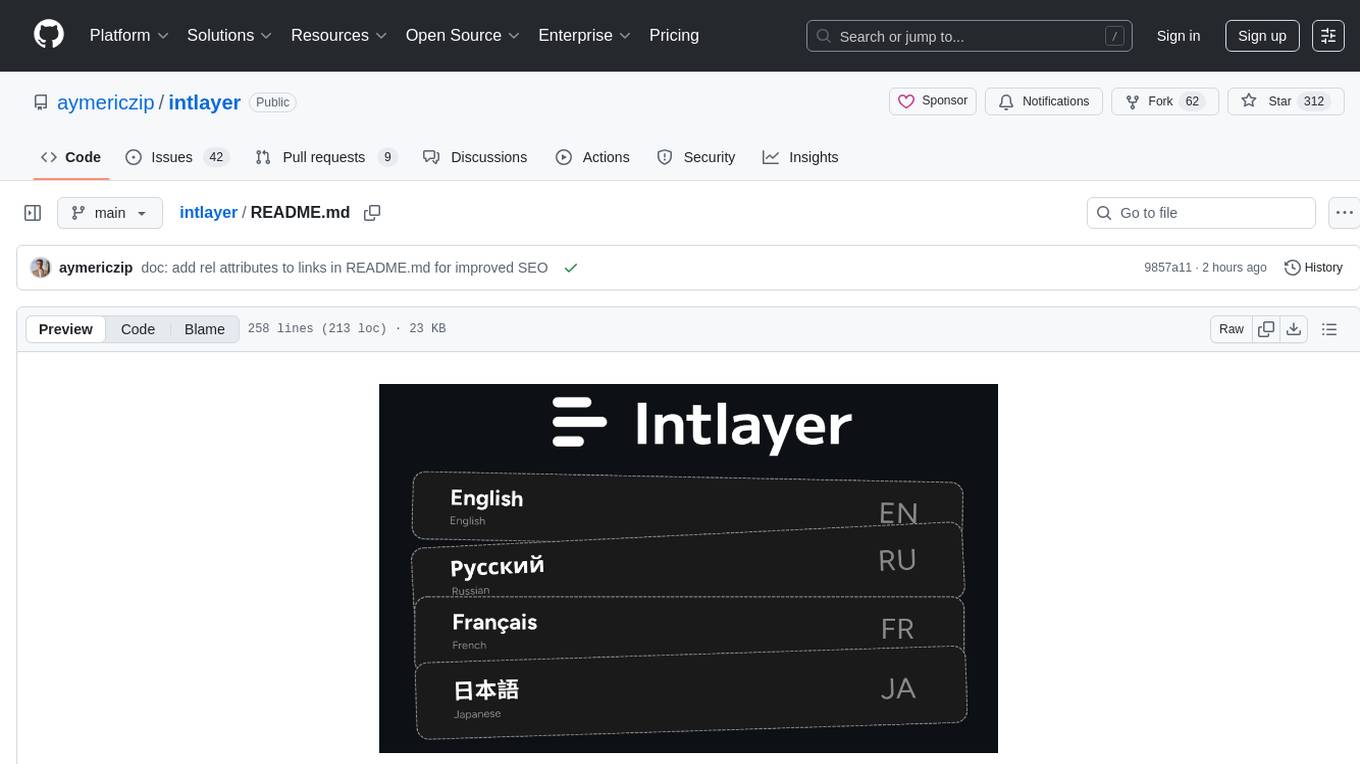Click the Issues counter 42
Image resolution: width=1360 pixels, height=764 pixels.
215,157
